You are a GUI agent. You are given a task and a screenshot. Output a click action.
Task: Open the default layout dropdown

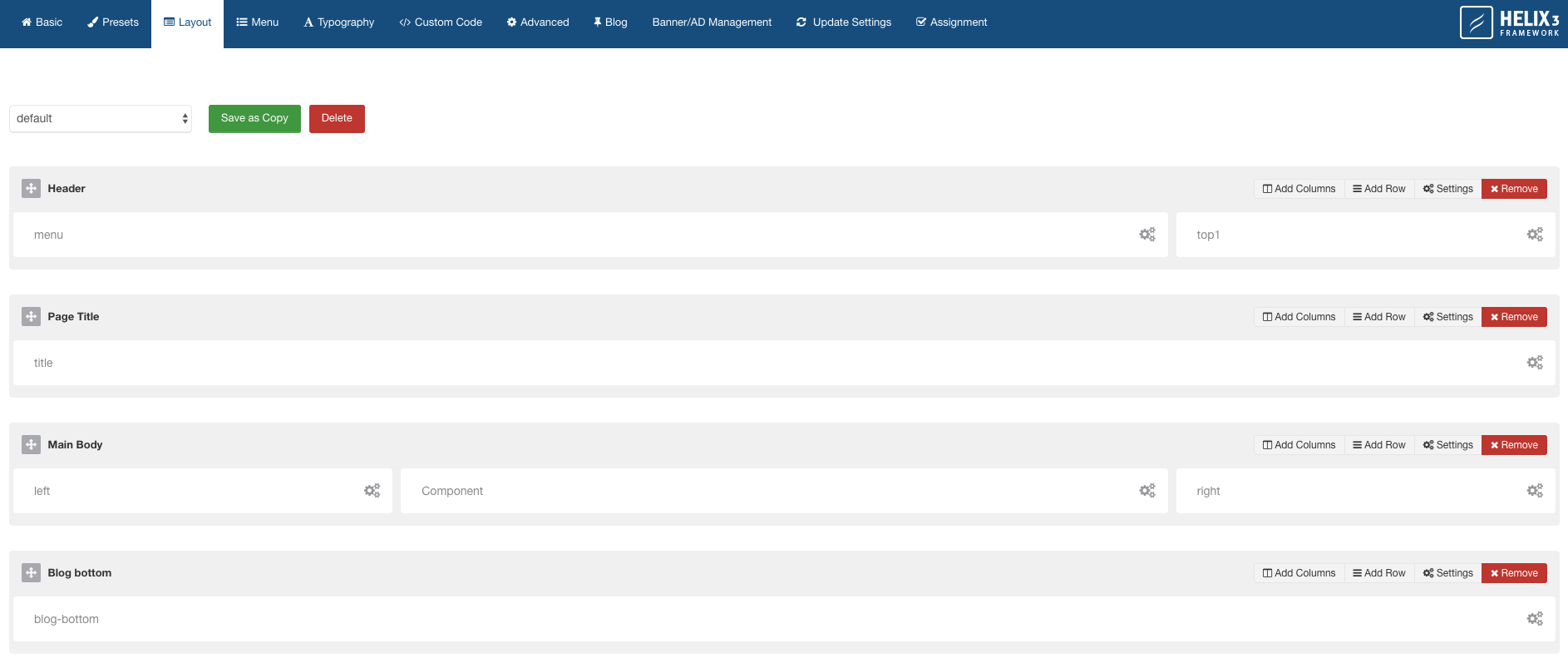101,119
